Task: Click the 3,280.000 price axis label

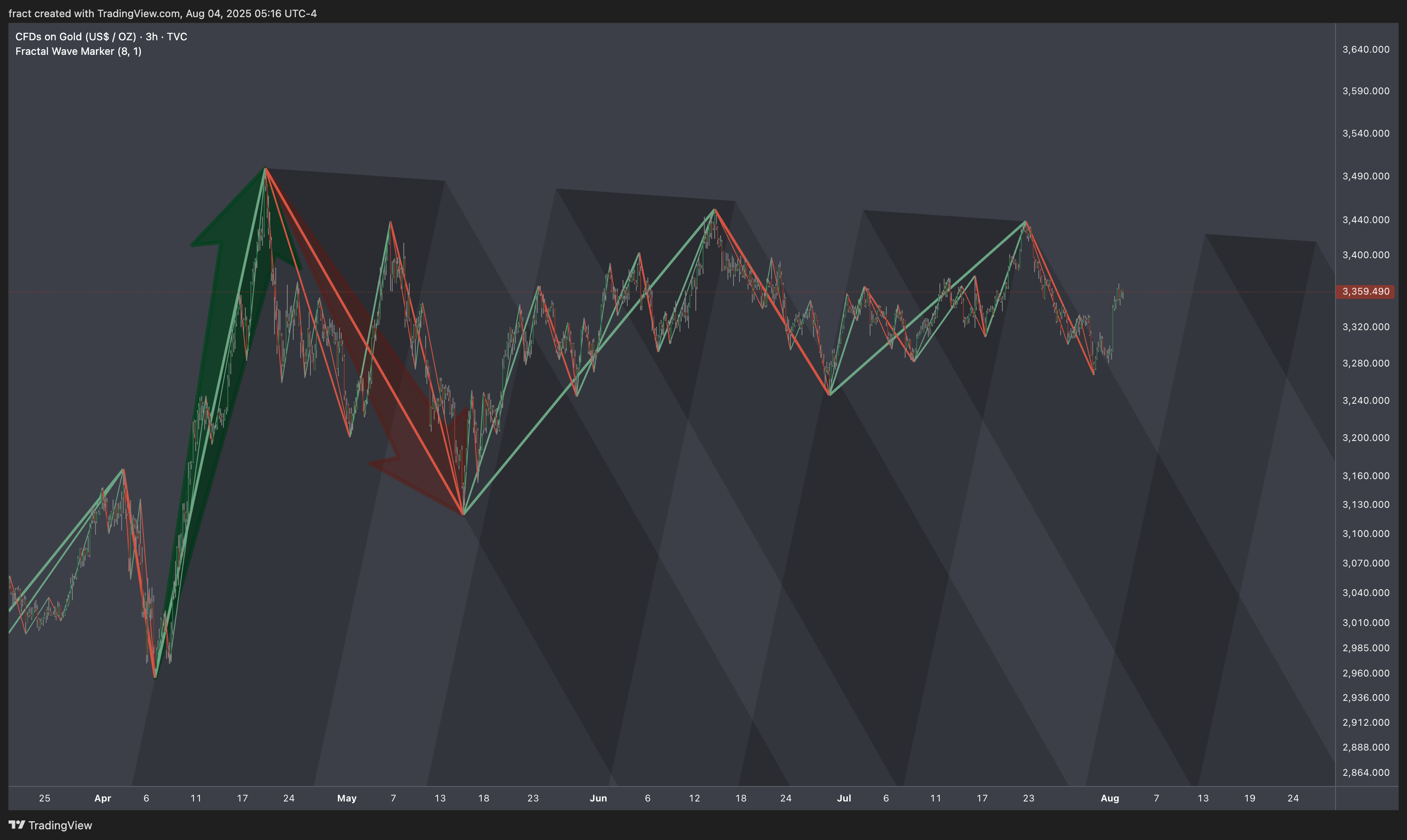Action: pos(1366,363)
